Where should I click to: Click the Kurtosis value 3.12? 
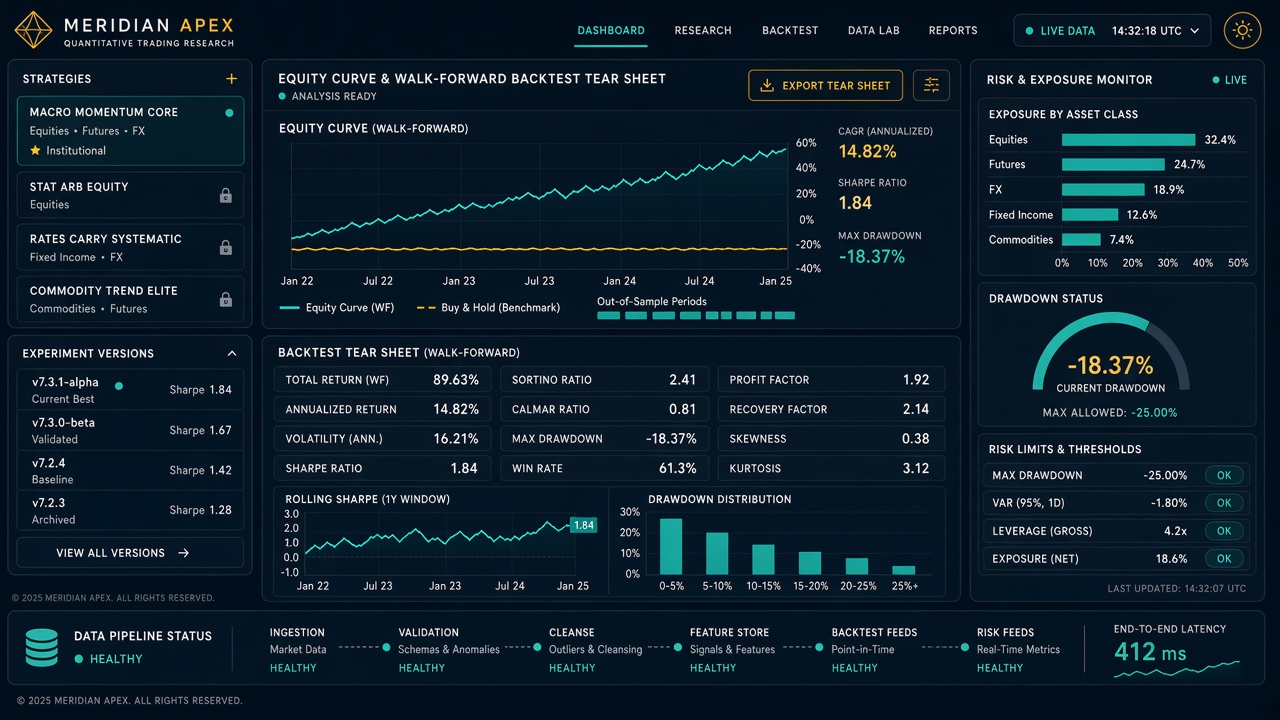click(x=916, y=468)
